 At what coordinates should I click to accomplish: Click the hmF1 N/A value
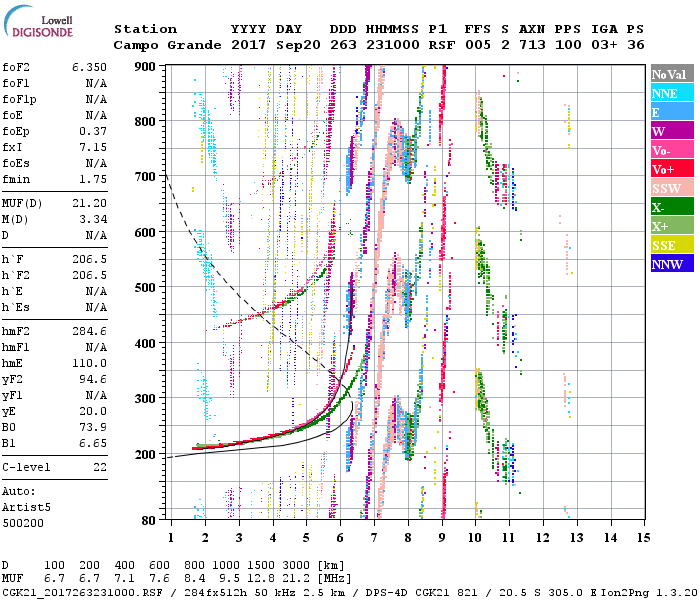coord(96,347)
